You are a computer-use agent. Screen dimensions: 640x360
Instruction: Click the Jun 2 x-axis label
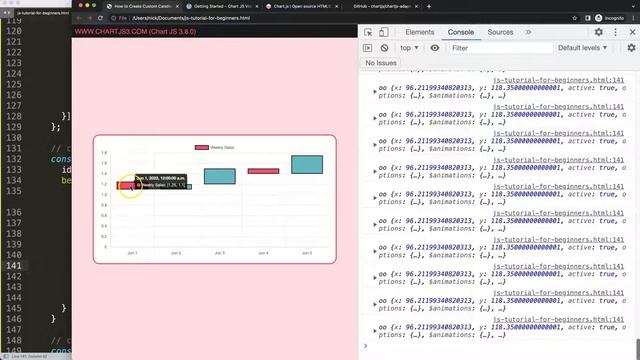coord(176,253)
